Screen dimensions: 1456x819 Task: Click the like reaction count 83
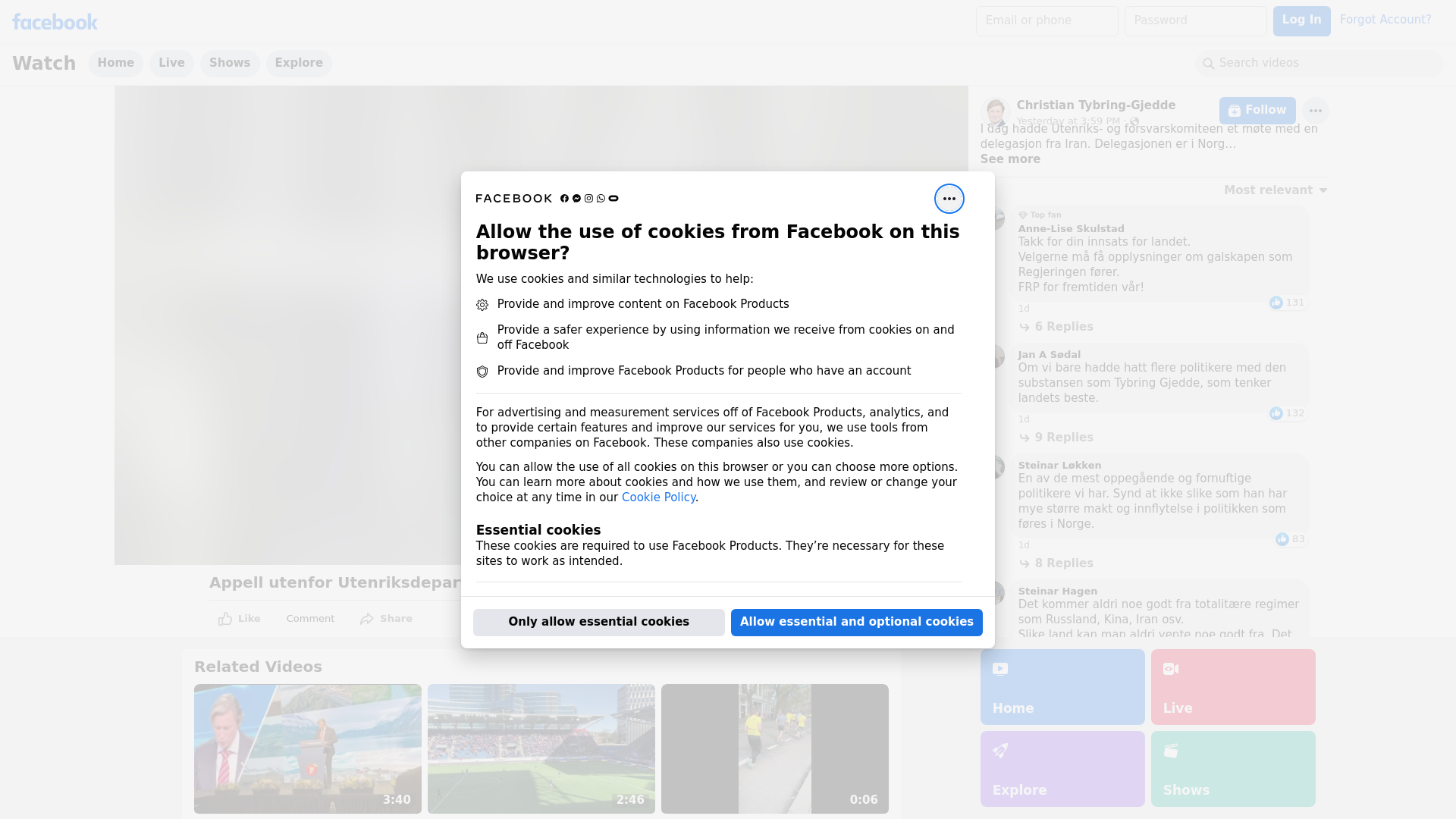coord(1290,539)
